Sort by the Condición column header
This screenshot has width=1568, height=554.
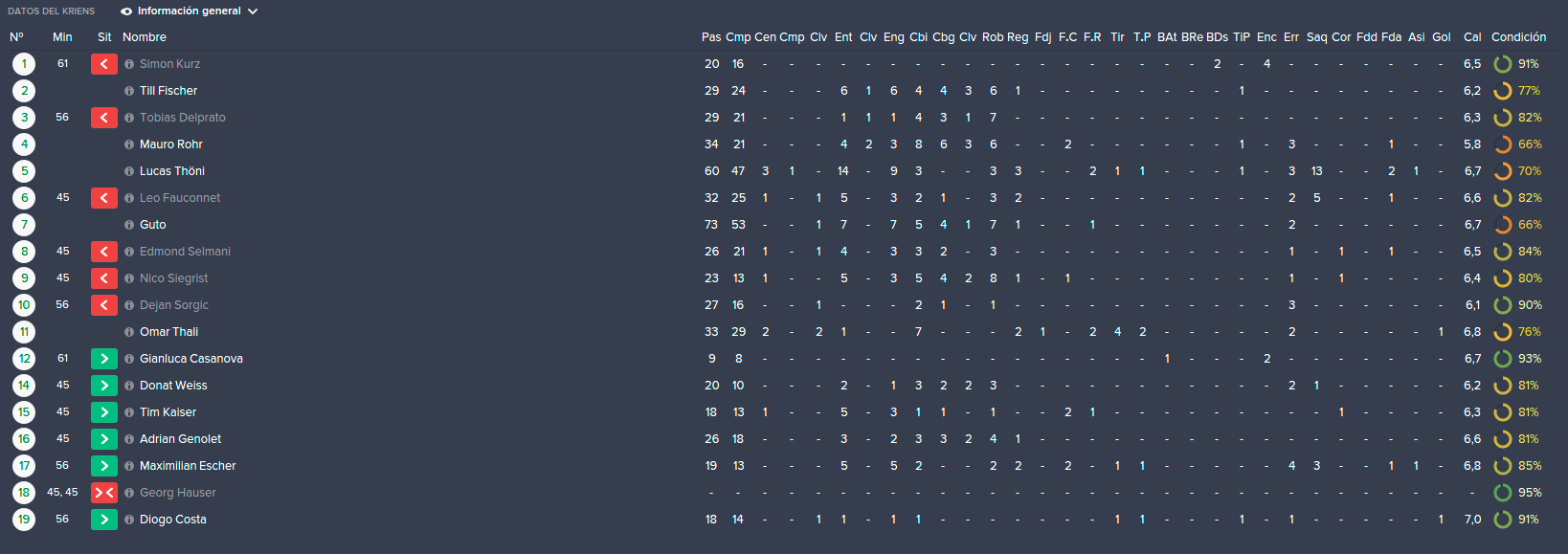coord(1518,37)
